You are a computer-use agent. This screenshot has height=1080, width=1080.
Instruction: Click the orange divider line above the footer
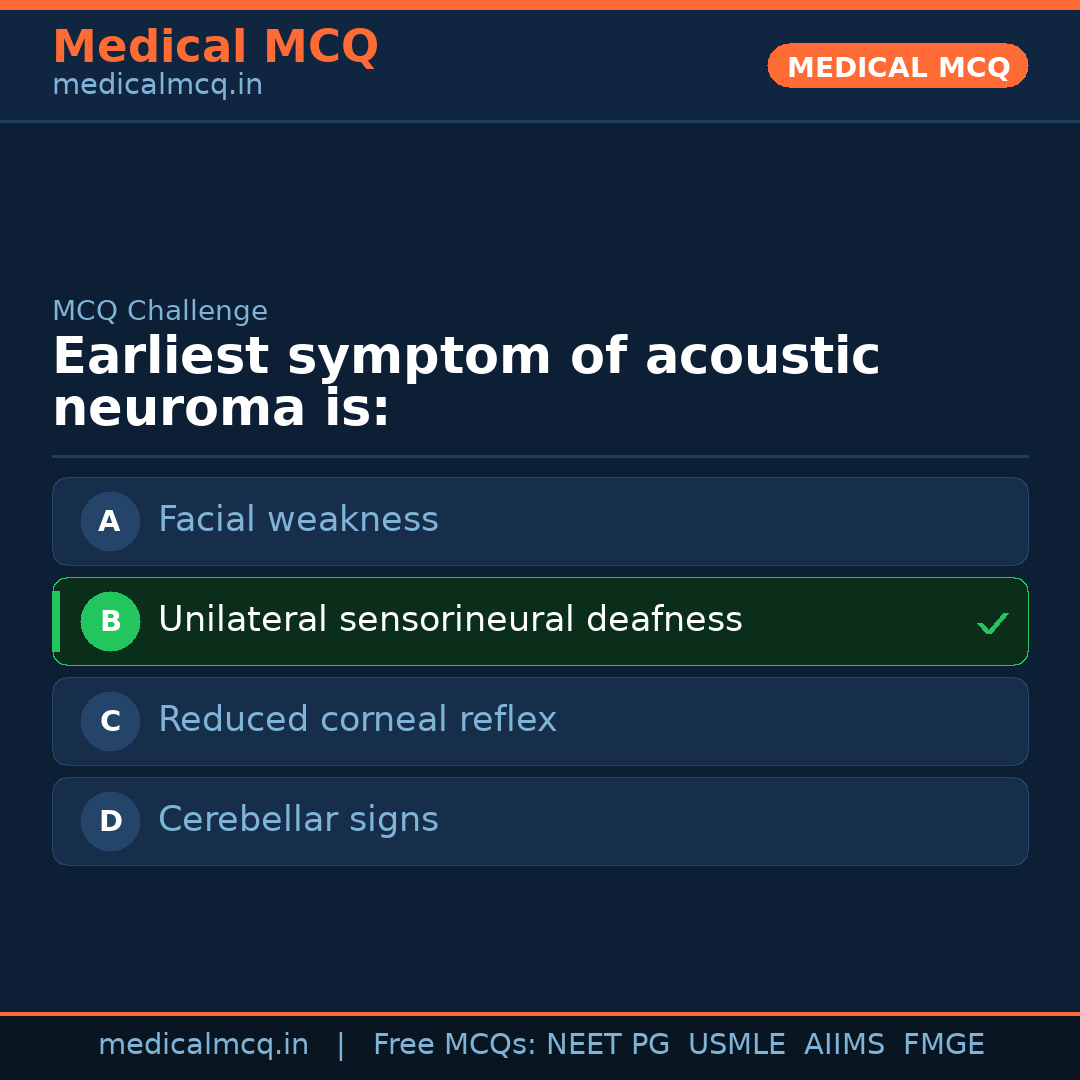(x=540, y=1013)
